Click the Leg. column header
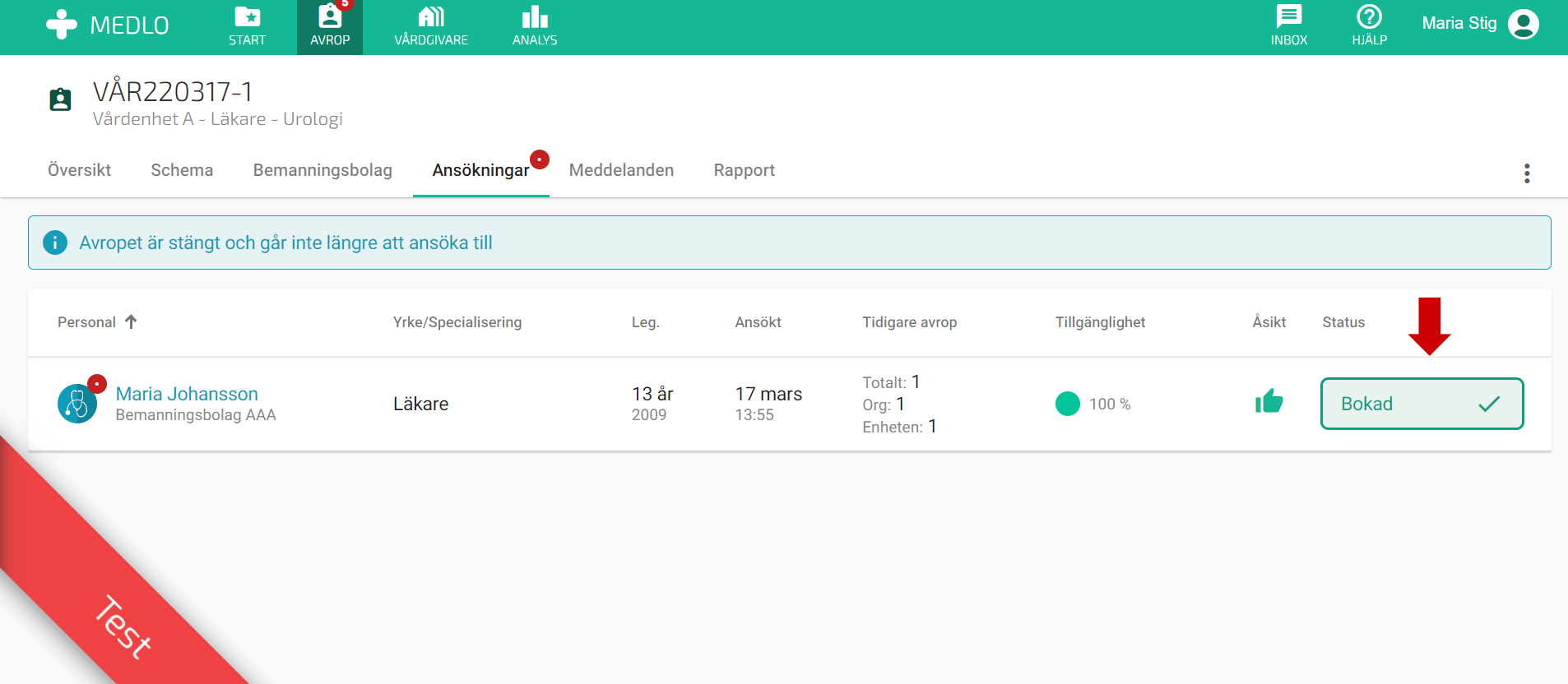The width and height of the screenshot is (1568, 684). tap(646, 322)
